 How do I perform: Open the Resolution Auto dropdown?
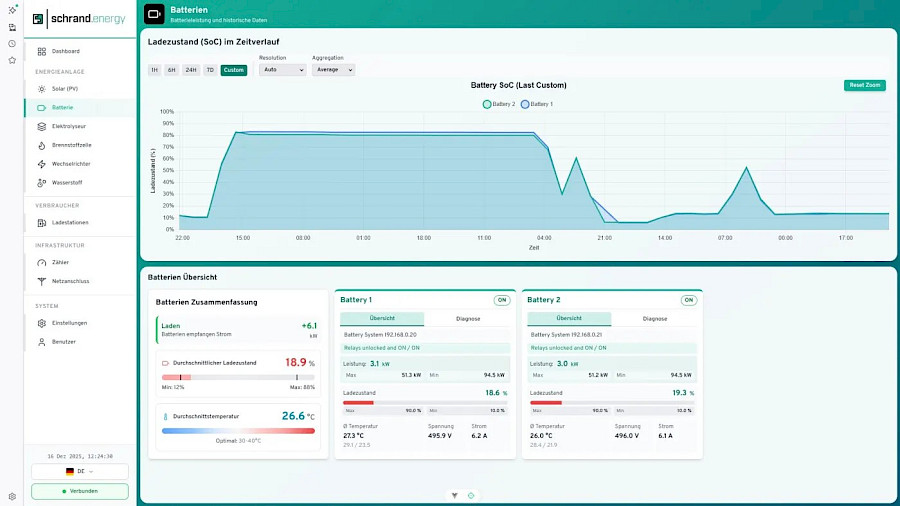[x=282, y=69]
